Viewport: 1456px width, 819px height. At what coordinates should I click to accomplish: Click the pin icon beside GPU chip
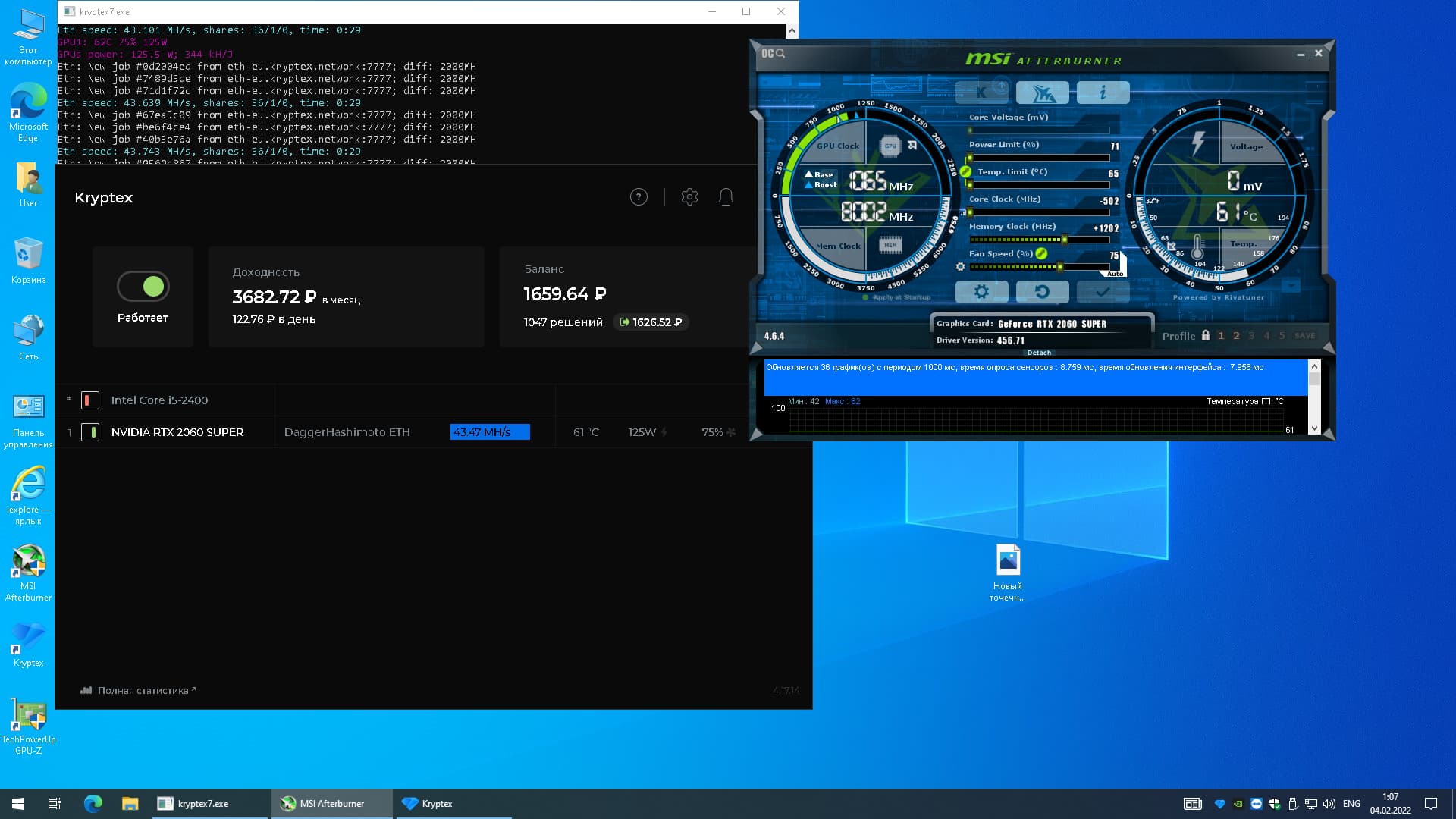pyautogui.click(x=912, y=145)
